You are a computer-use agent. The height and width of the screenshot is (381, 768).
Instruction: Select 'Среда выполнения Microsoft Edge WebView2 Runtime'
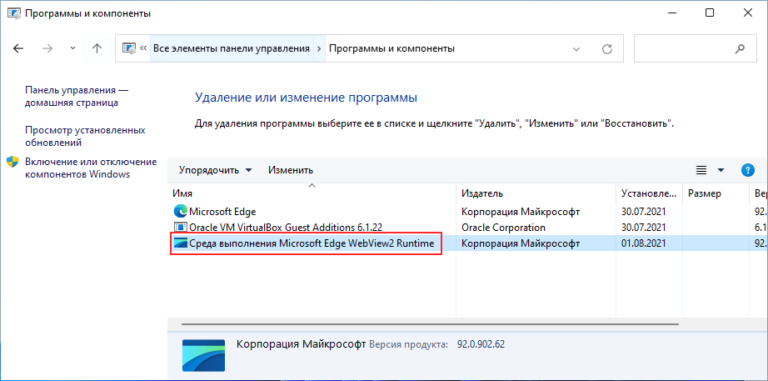point(312,243)
